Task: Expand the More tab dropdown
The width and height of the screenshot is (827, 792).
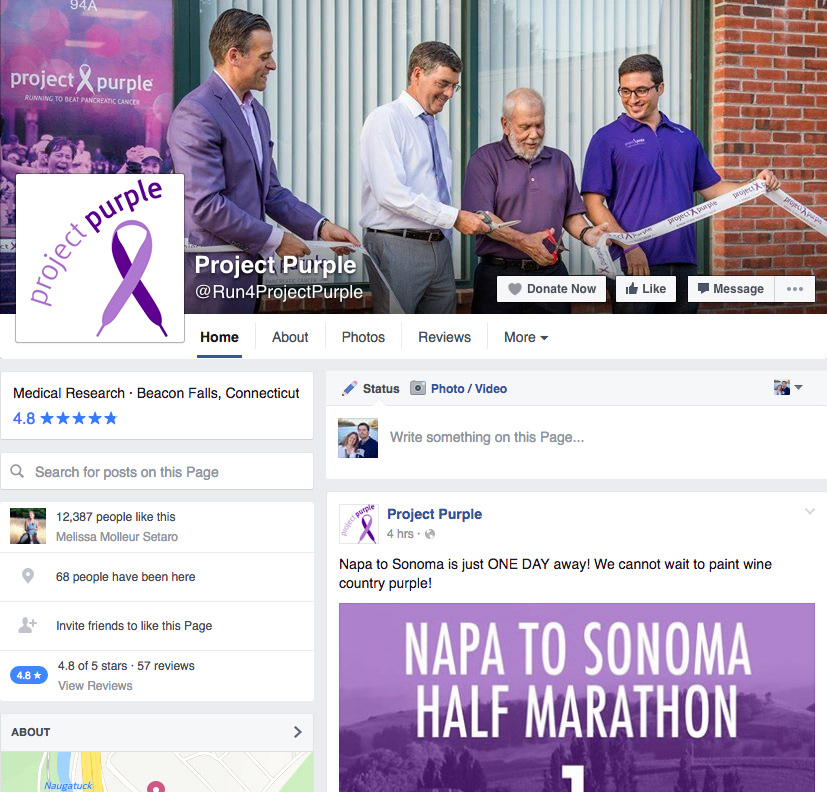Action: tap(526, 337)
